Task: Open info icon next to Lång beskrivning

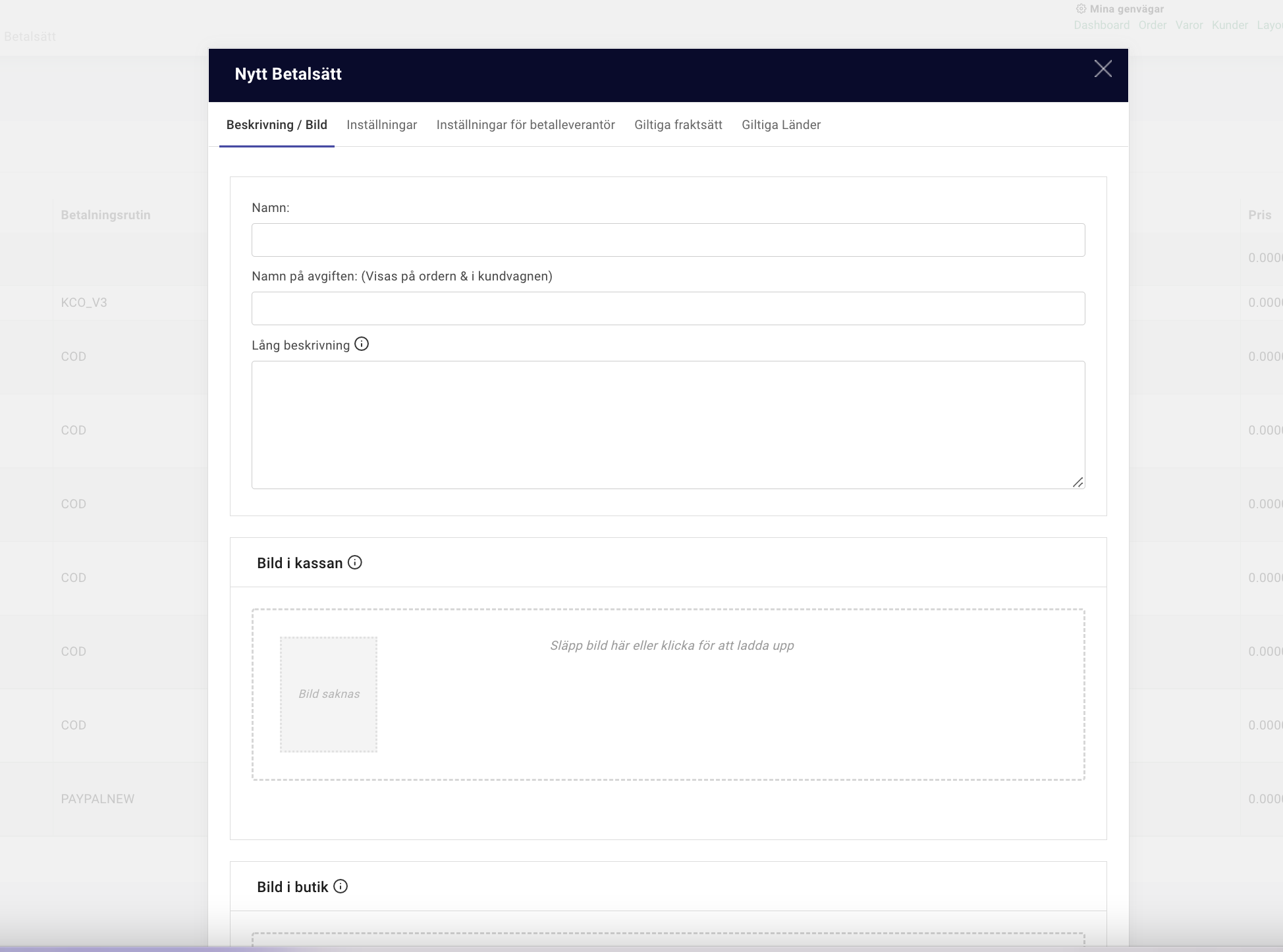Action: 362,344
